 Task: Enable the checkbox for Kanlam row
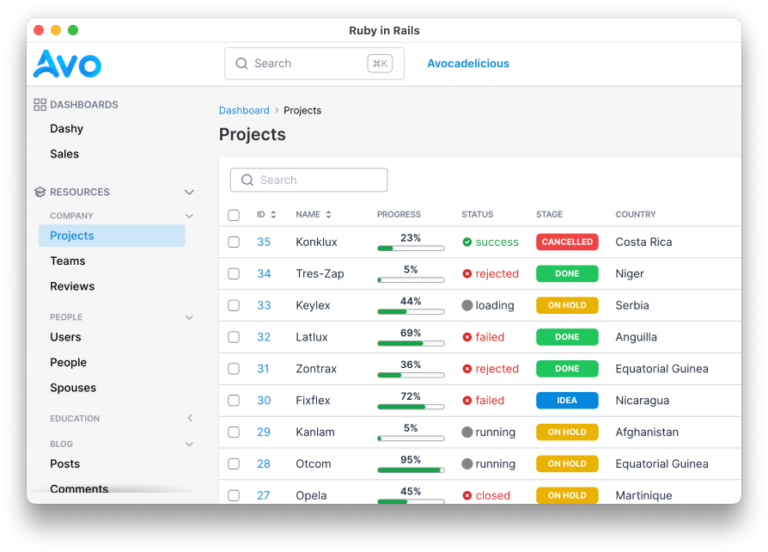click(234, 432)
